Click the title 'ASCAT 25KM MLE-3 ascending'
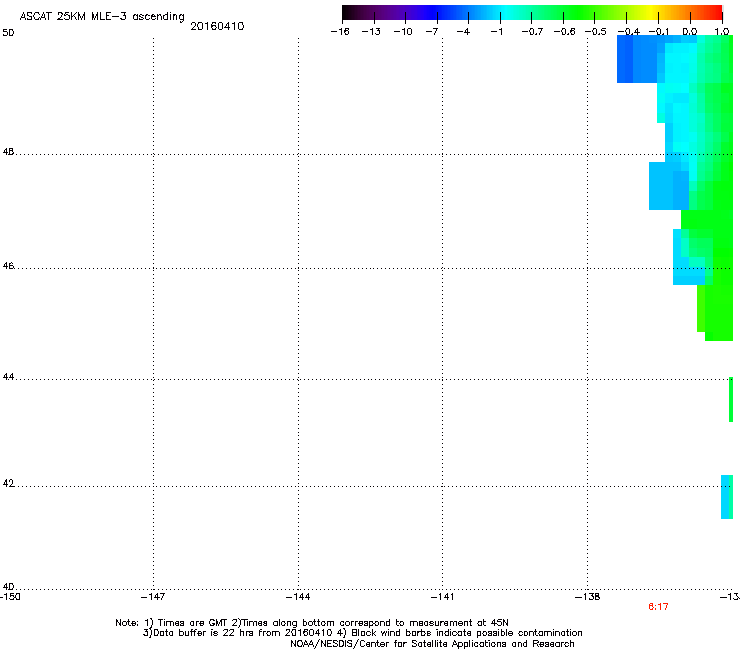Image resolution: width=740 pixels, height=650 pixels. pos(102,17)
